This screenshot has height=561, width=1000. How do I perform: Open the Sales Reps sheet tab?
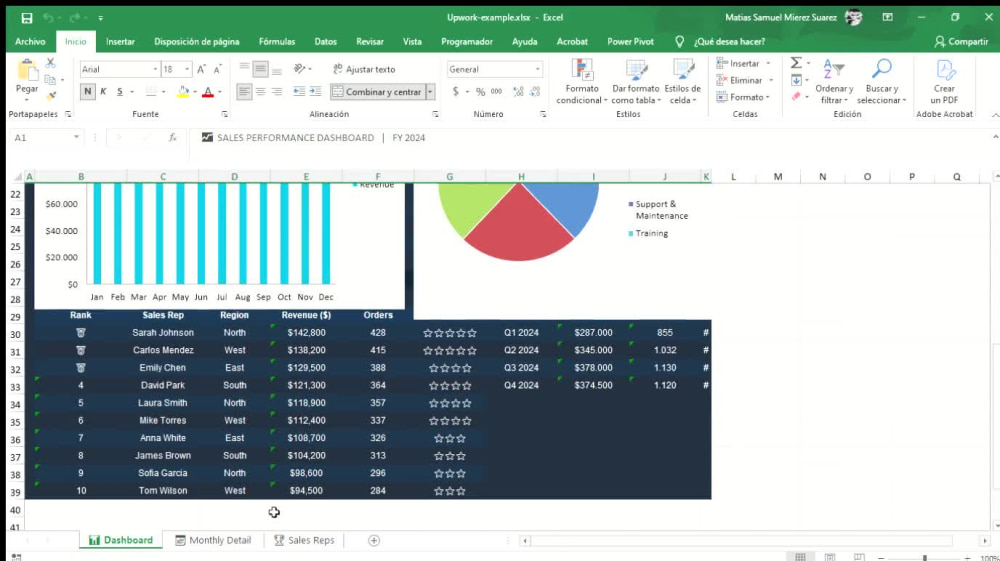coord(304,541)
